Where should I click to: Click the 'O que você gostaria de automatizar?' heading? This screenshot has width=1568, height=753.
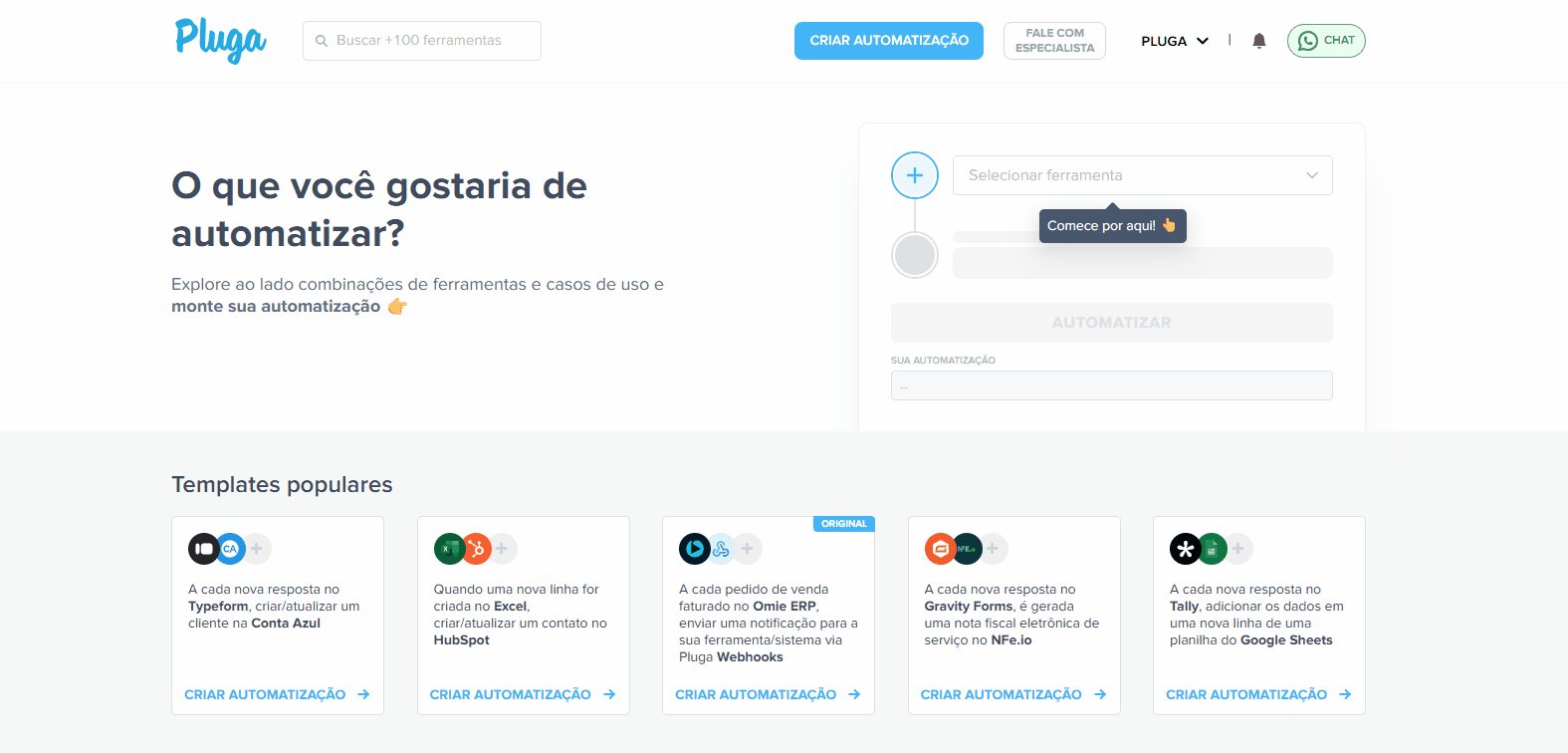tap(379, 209)
